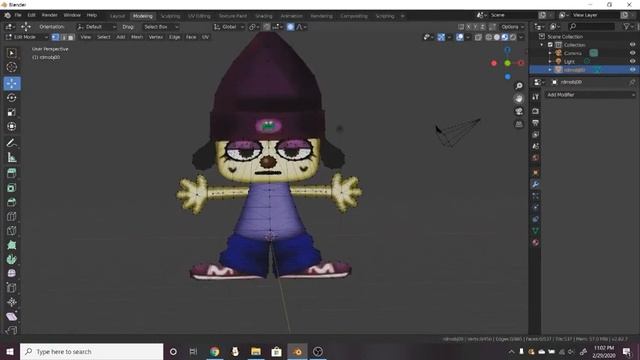The width and height of the screenshot is (640, 360).
Task: Open the Vertex menu in viewport header
Action: (x=156, y=37)
